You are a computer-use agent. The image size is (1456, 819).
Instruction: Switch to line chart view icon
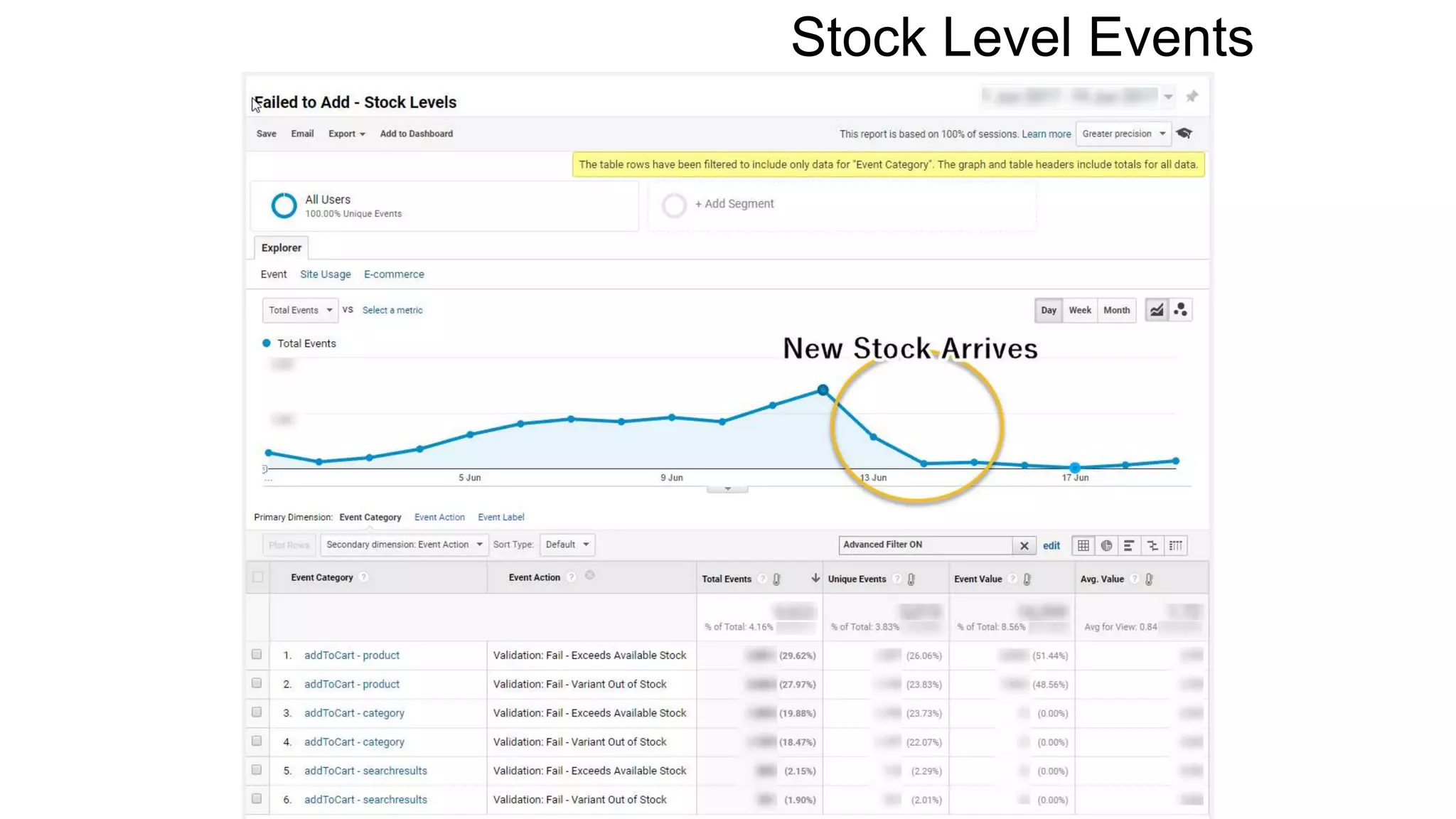(1157, 310)
